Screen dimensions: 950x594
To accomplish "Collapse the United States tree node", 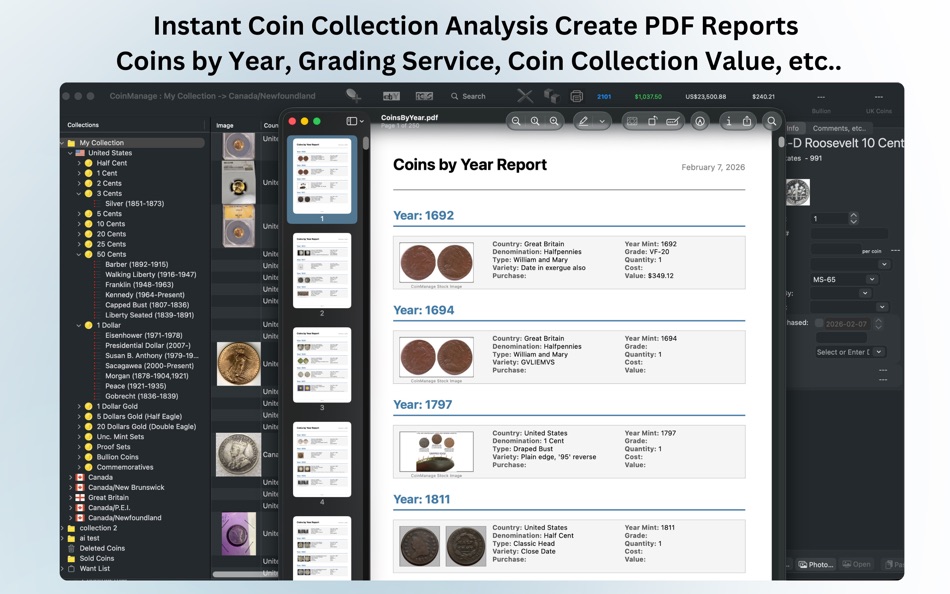I will tap(70, 153).
